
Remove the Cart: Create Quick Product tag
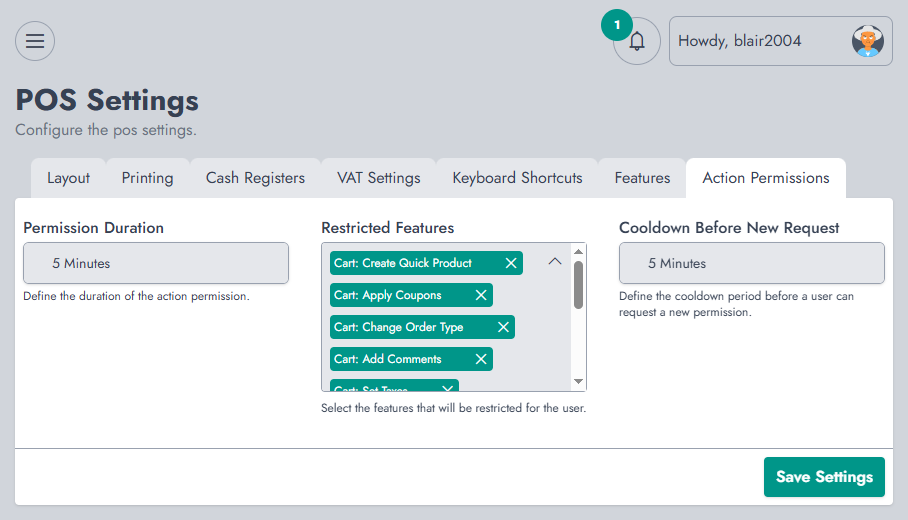[x=511, y=263]
